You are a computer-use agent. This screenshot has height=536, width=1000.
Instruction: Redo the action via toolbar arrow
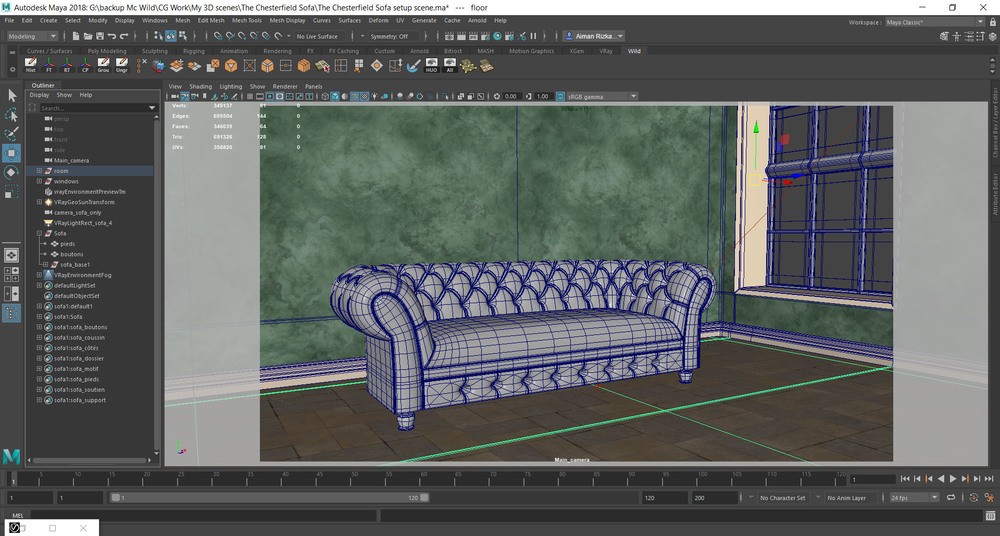coord(124,36)
